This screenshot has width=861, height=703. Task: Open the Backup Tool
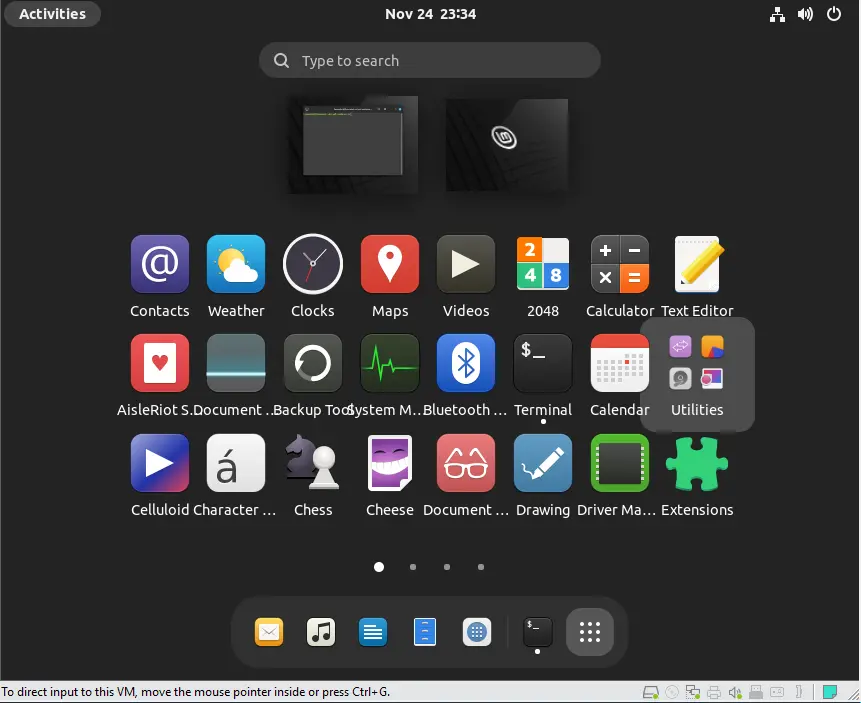point(313,363)
